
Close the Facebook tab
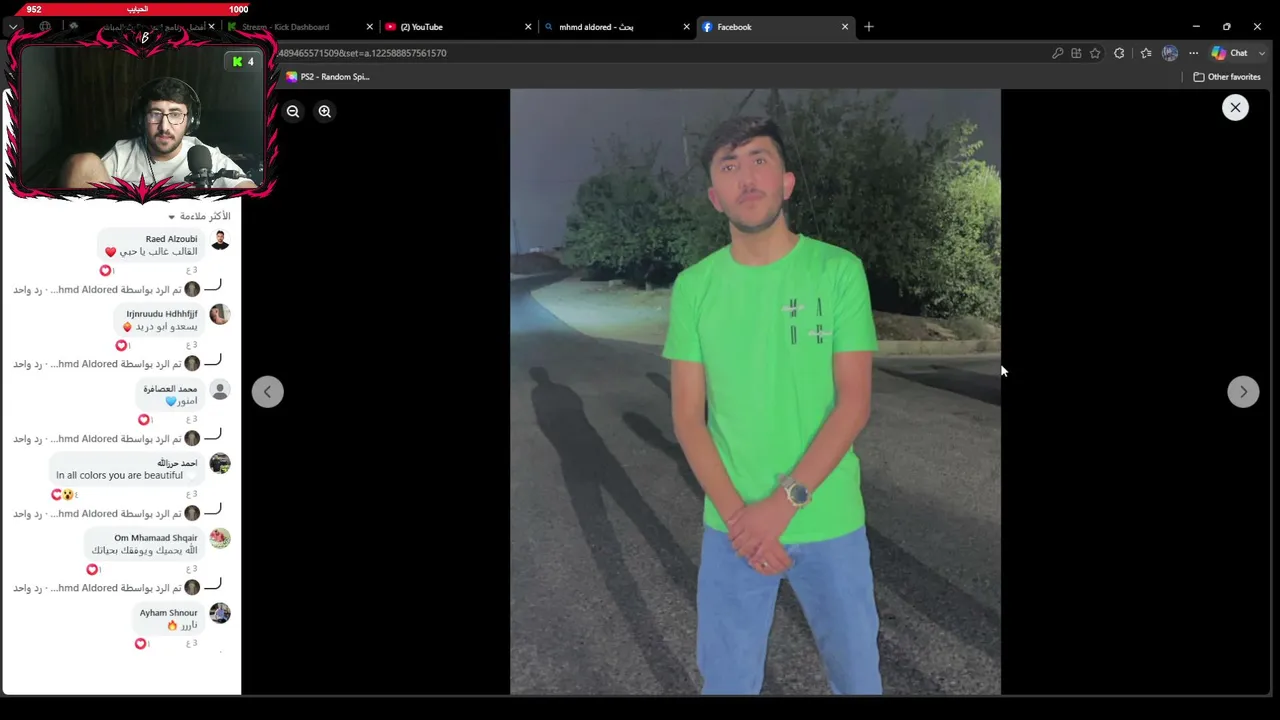tap(845, 27)
